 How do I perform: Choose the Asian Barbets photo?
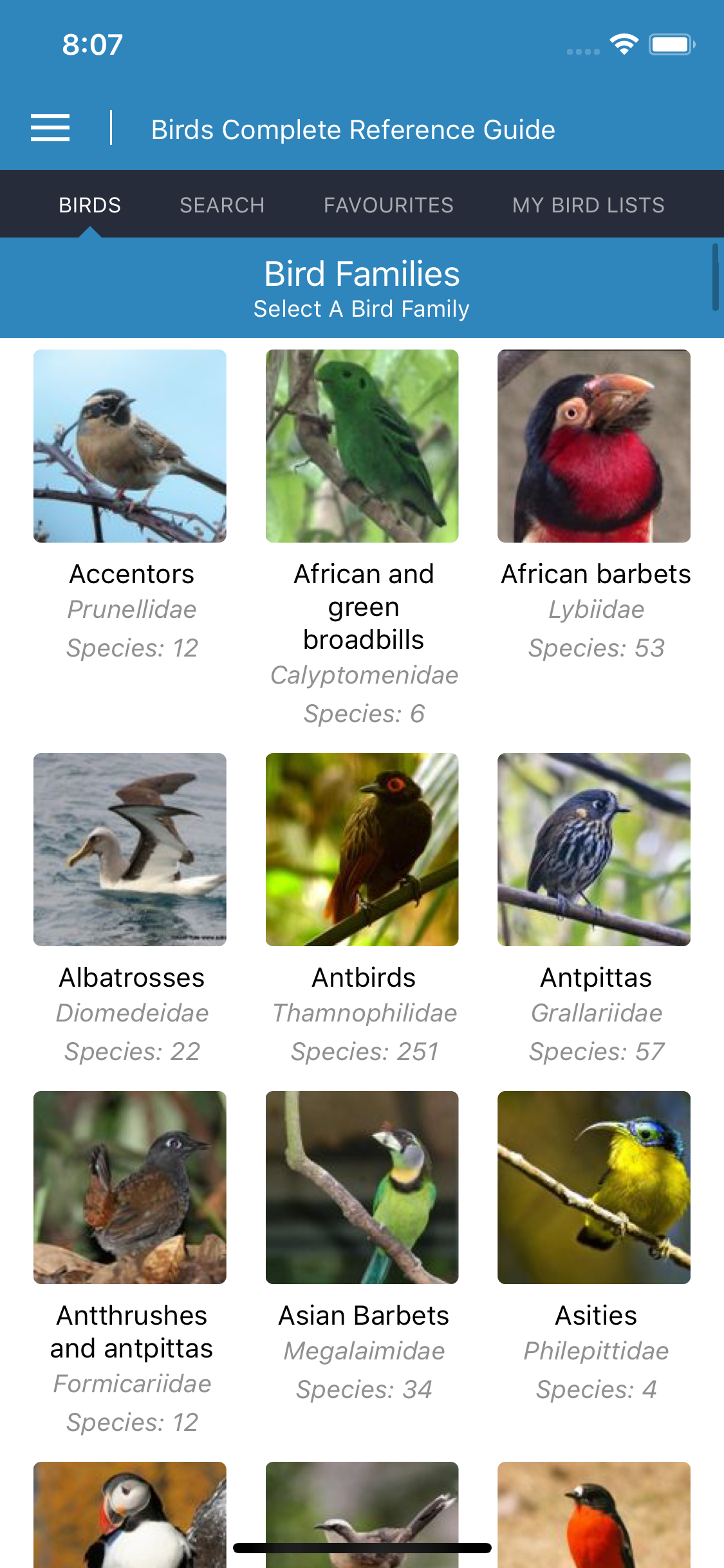(x=362, y=1188)
